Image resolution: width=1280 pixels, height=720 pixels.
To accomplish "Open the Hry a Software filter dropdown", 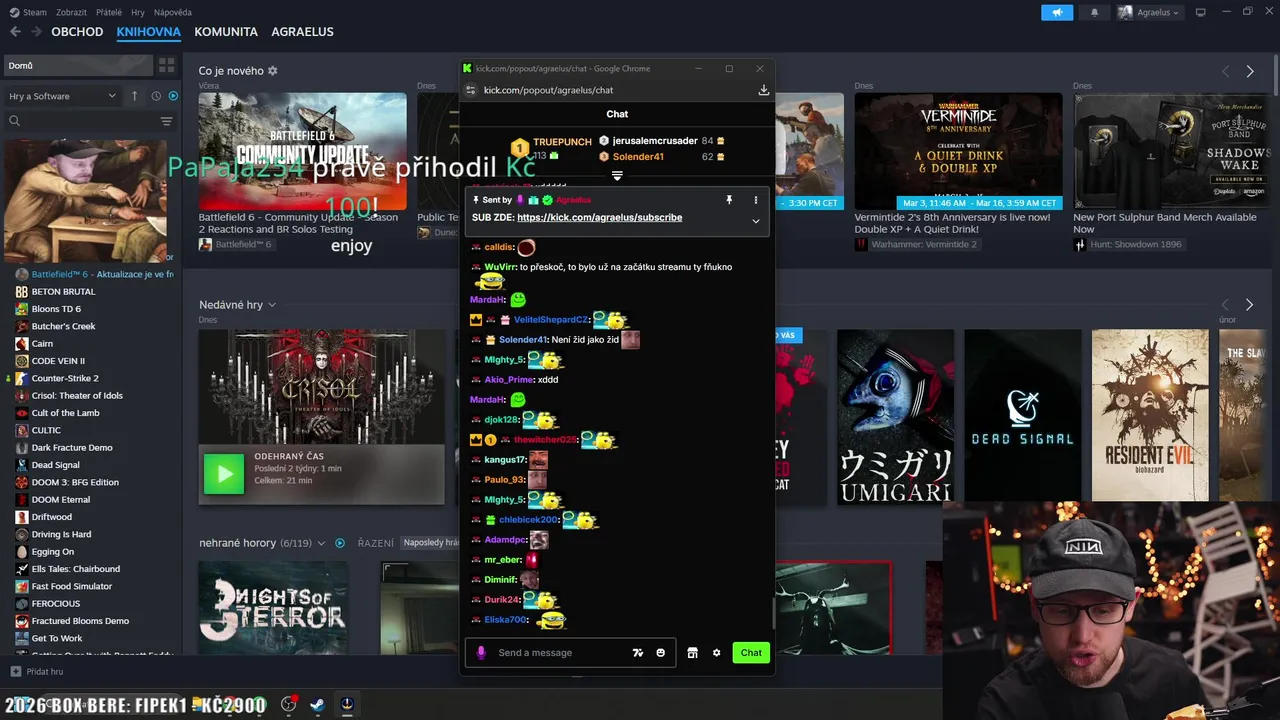I will [62, 96].
